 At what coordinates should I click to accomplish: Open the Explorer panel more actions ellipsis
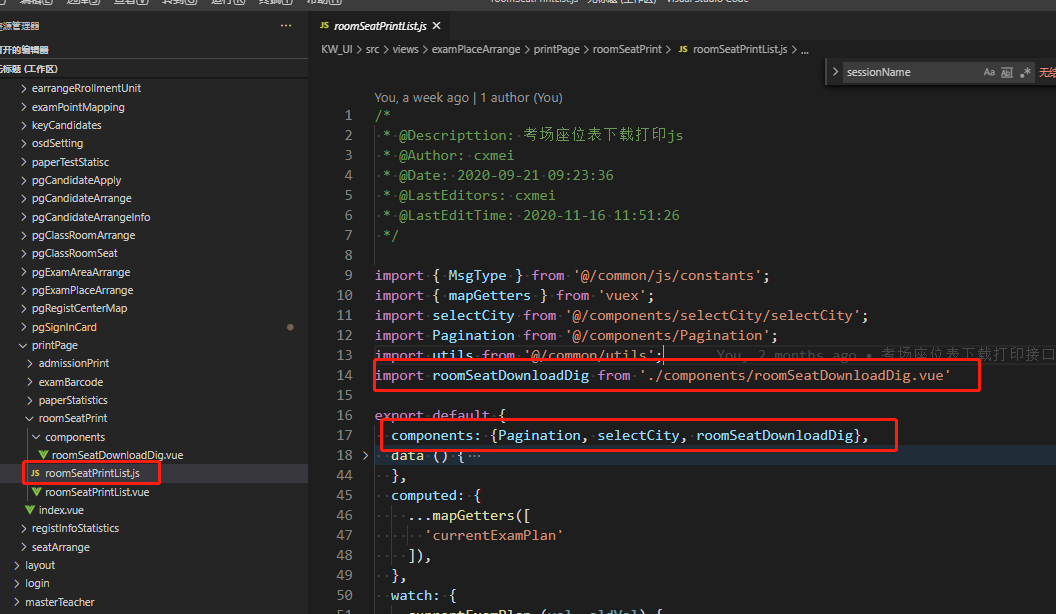pos(286,26)
